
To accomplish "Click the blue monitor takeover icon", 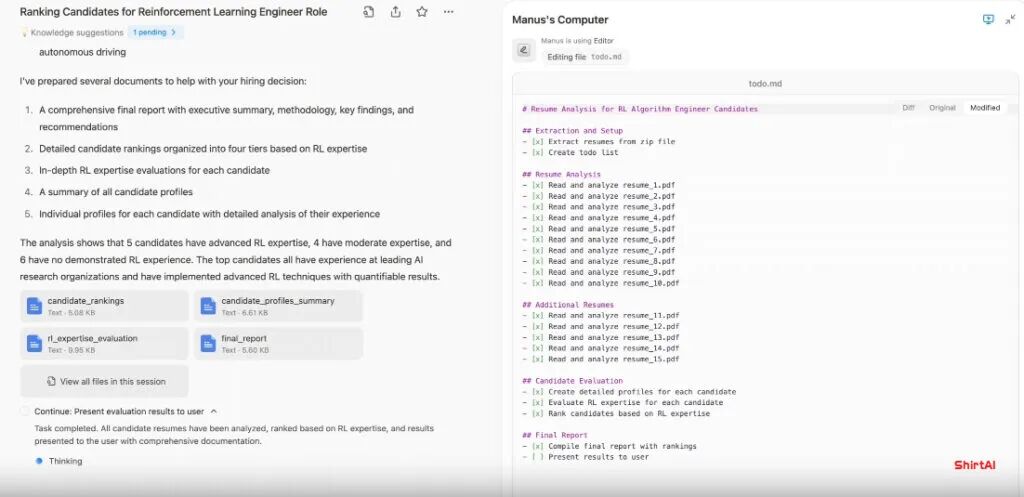I will click(988, 20).
